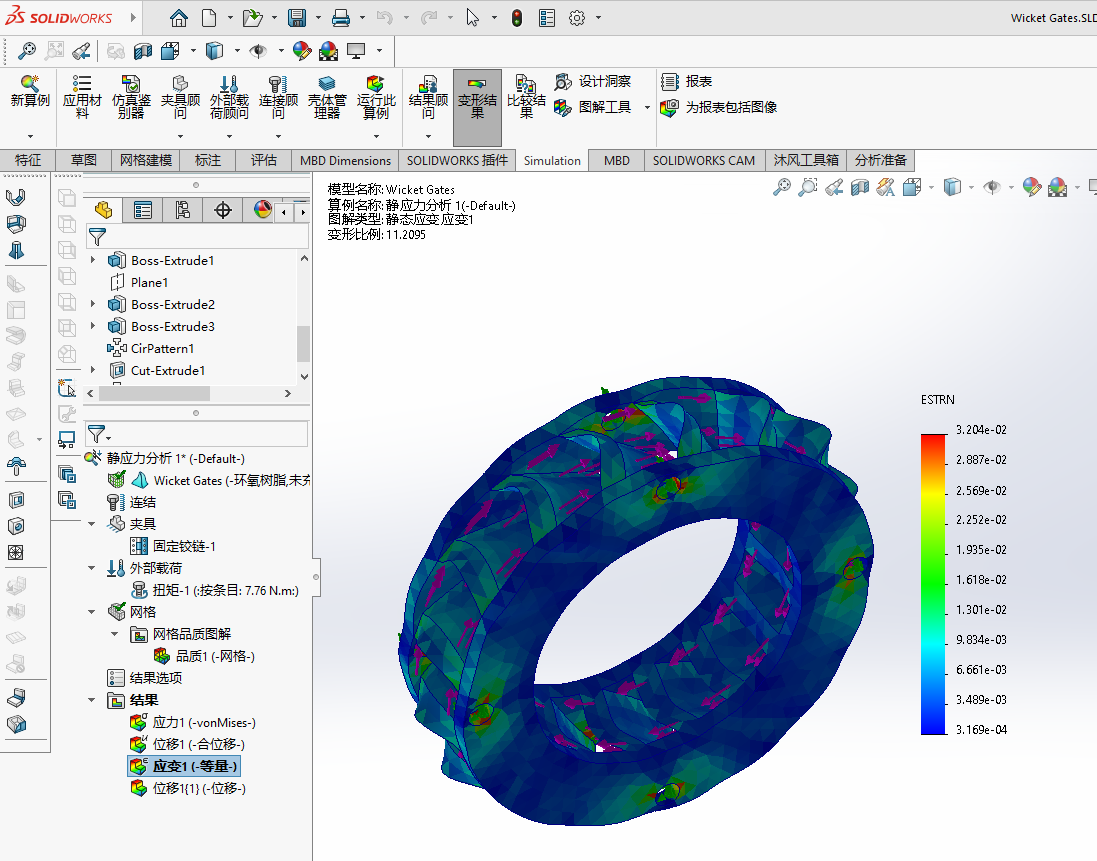Open the Options gear icon
The height and width of the screenshot is (861, 1097).
tap(576, 18)
